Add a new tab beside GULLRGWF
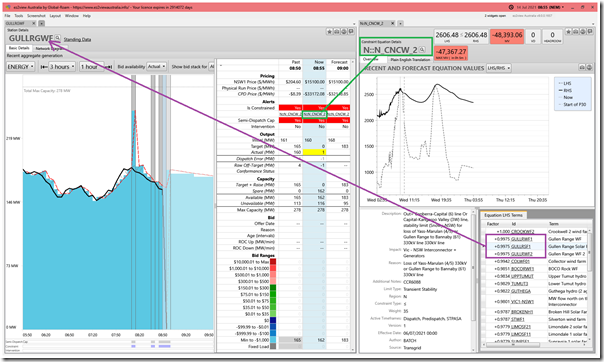Screen dimensions: 604x362 click(41, 23)
